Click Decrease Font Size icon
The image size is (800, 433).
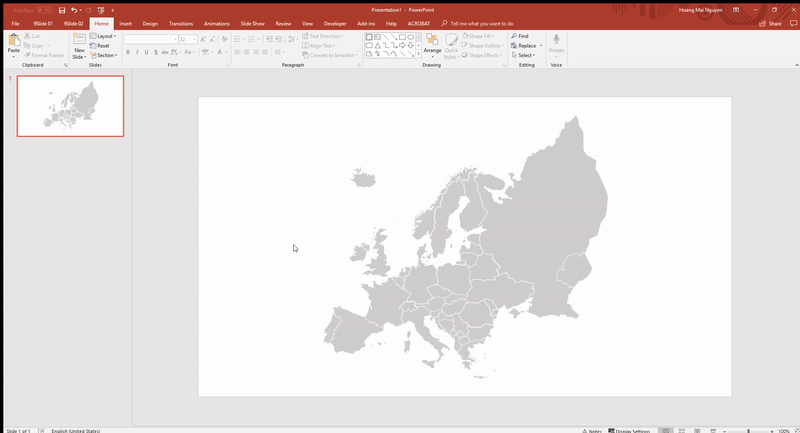click(212, 39)
